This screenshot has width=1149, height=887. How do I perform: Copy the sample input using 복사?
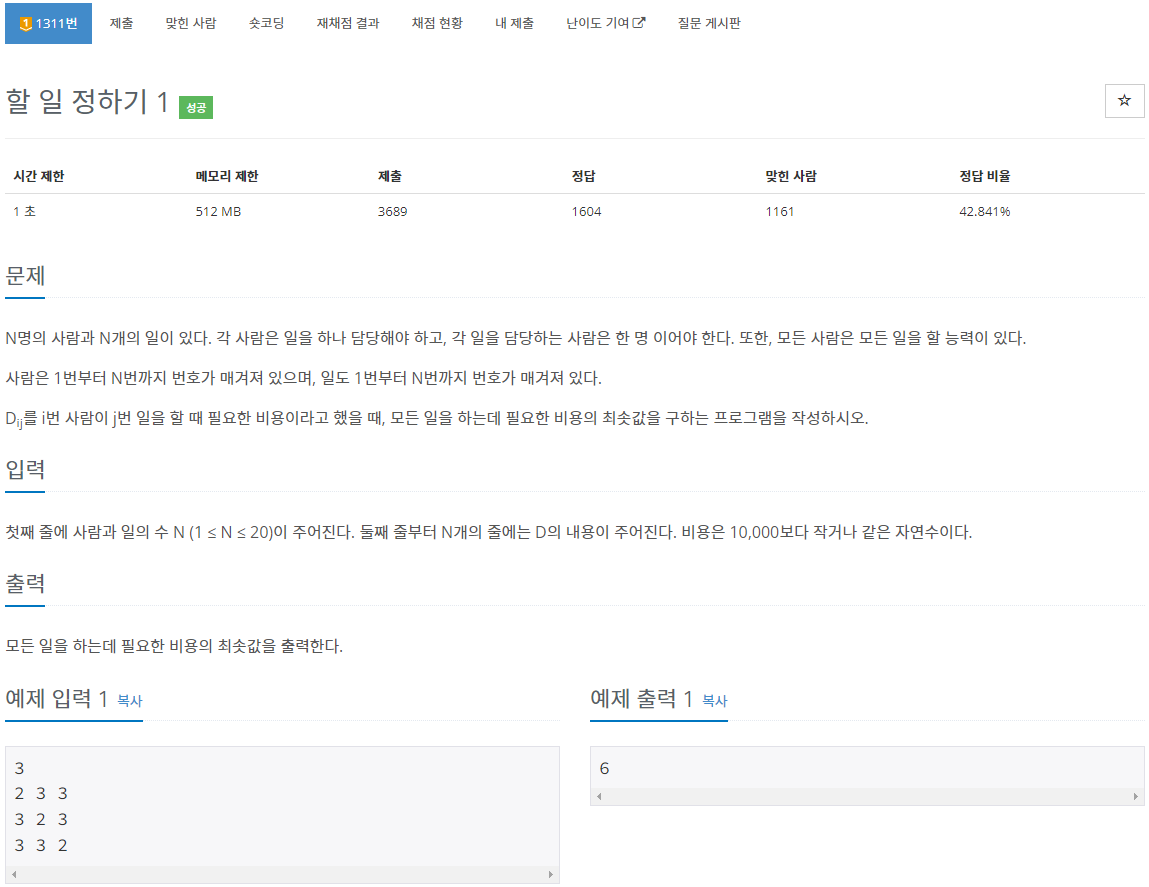[x=129, y=700]
